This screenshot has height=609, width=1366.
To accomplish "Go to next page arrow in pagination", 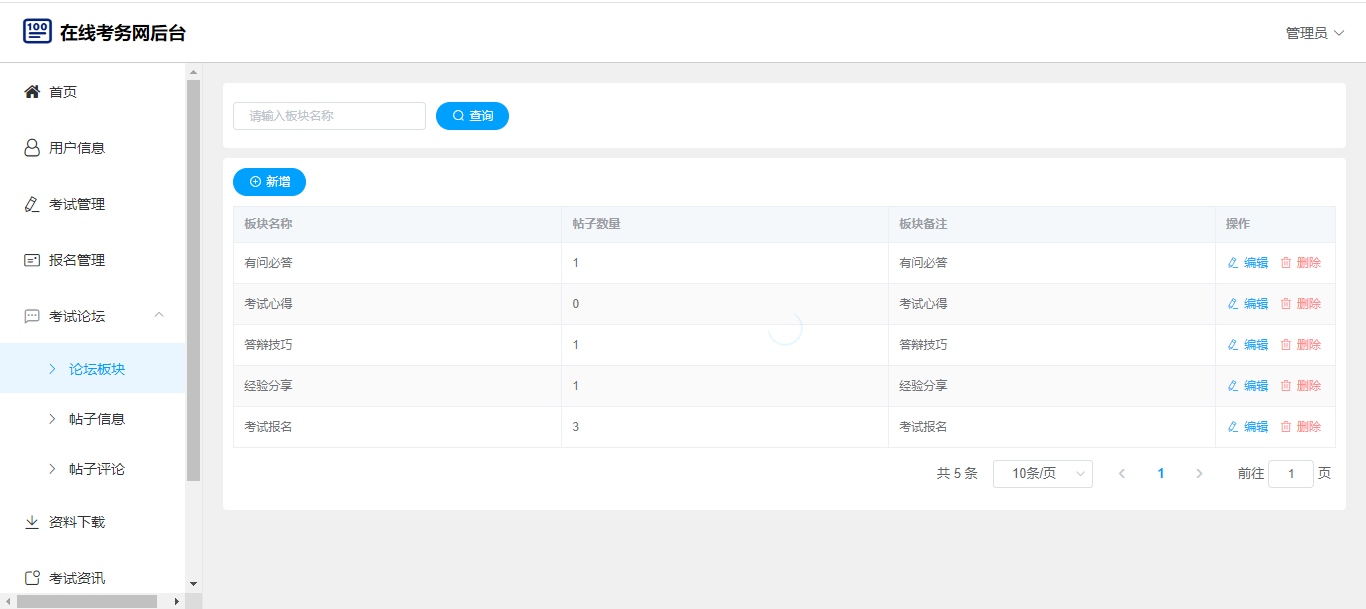I will (1199, 474).
